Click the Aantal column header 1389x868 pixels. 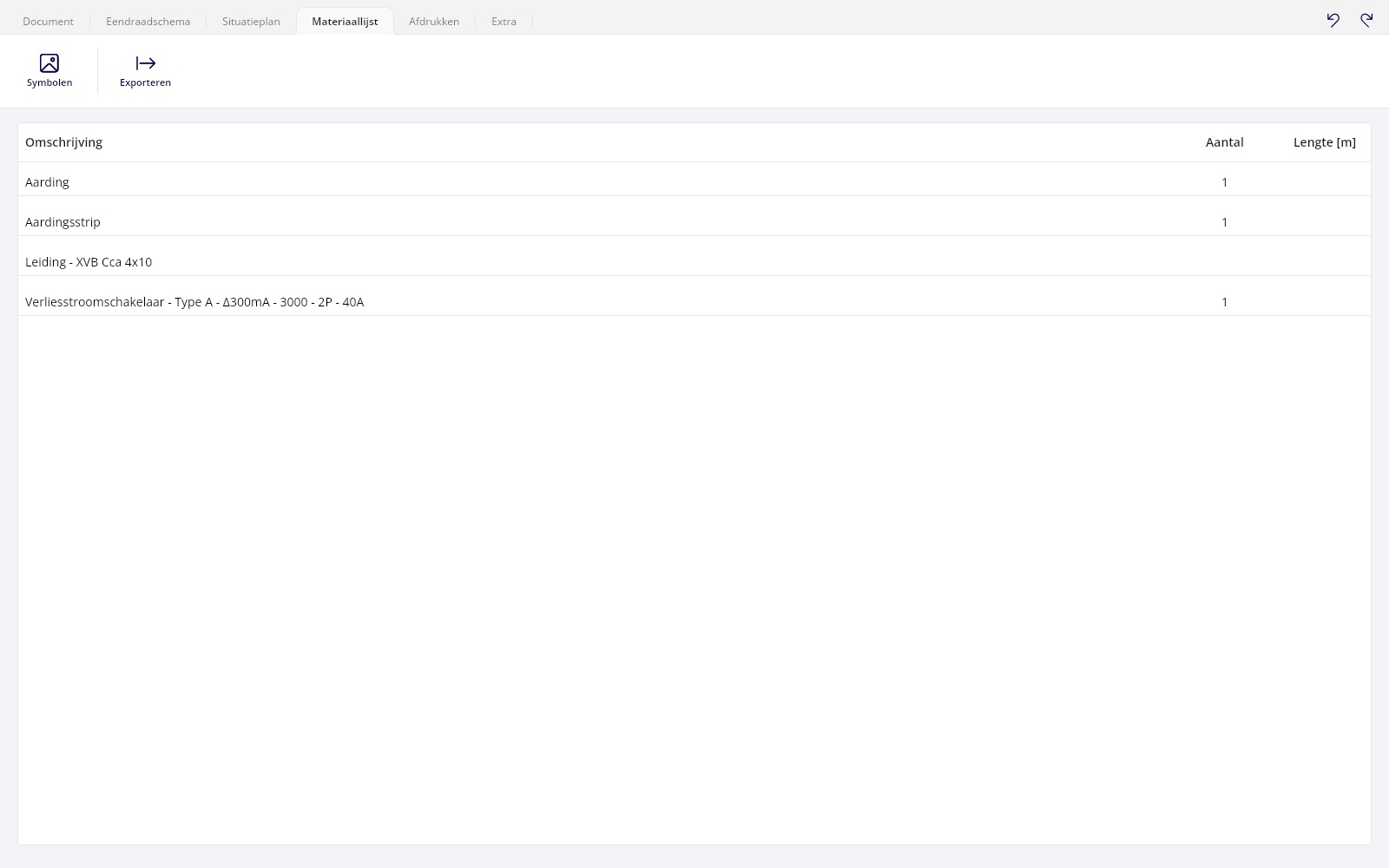(1224, 142)
